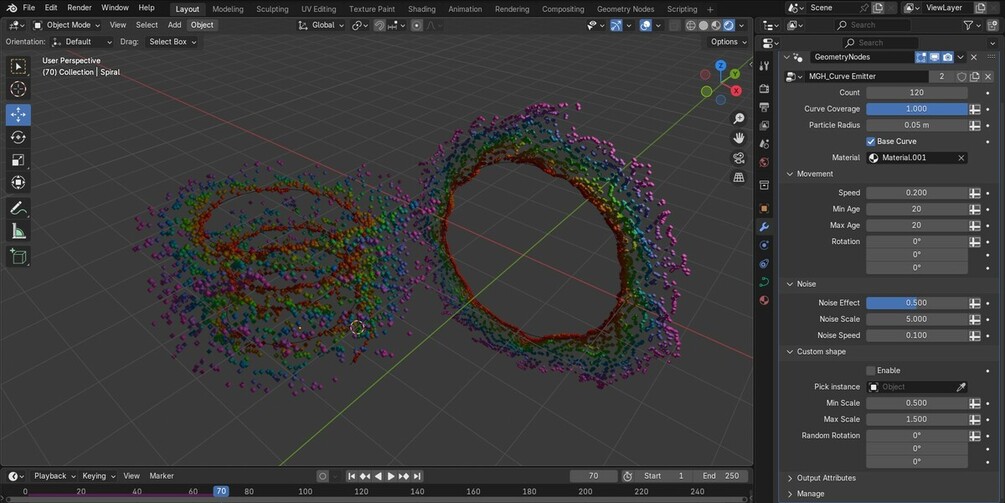Toggle camera view icon
Image resolution: width=1005 pixels, height=503 pixels.
click(x=738, y=158)
